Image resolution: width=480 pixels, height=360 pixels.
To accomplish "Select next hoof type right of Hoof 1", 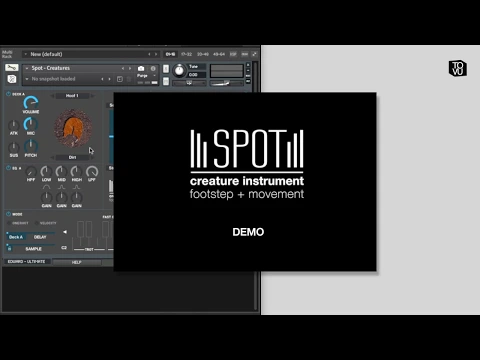I will pos(92,96).
